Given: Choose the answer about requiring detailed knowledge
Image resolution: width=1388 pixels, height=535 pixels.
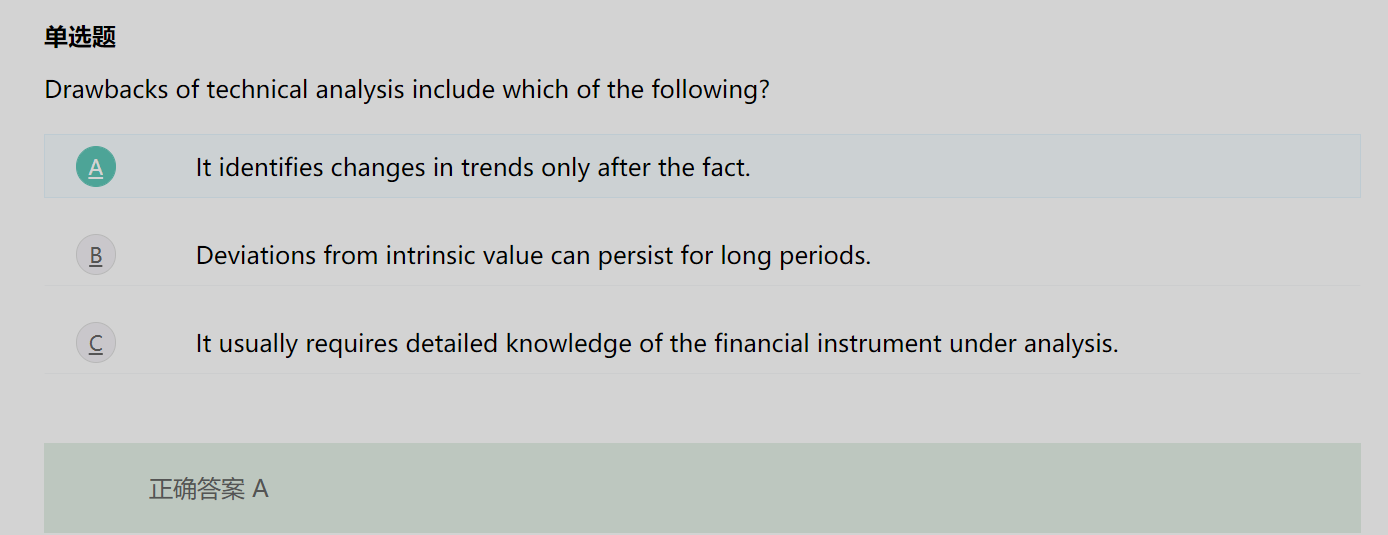Looking at the screenshot, I should tap(656, 343).
